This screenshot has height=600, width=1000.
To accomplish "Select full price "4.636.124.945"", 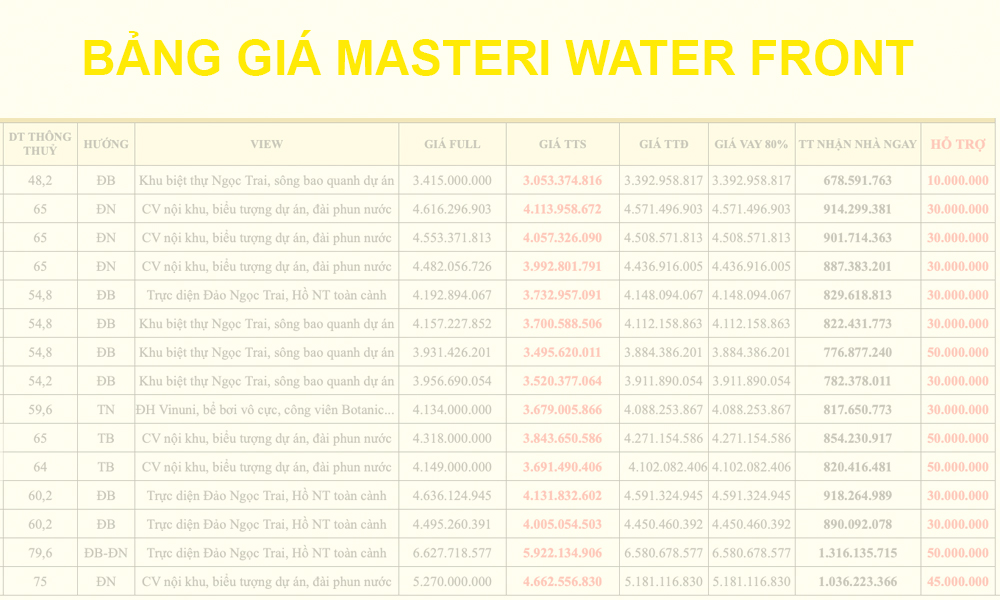I will [x=452, y=496].
